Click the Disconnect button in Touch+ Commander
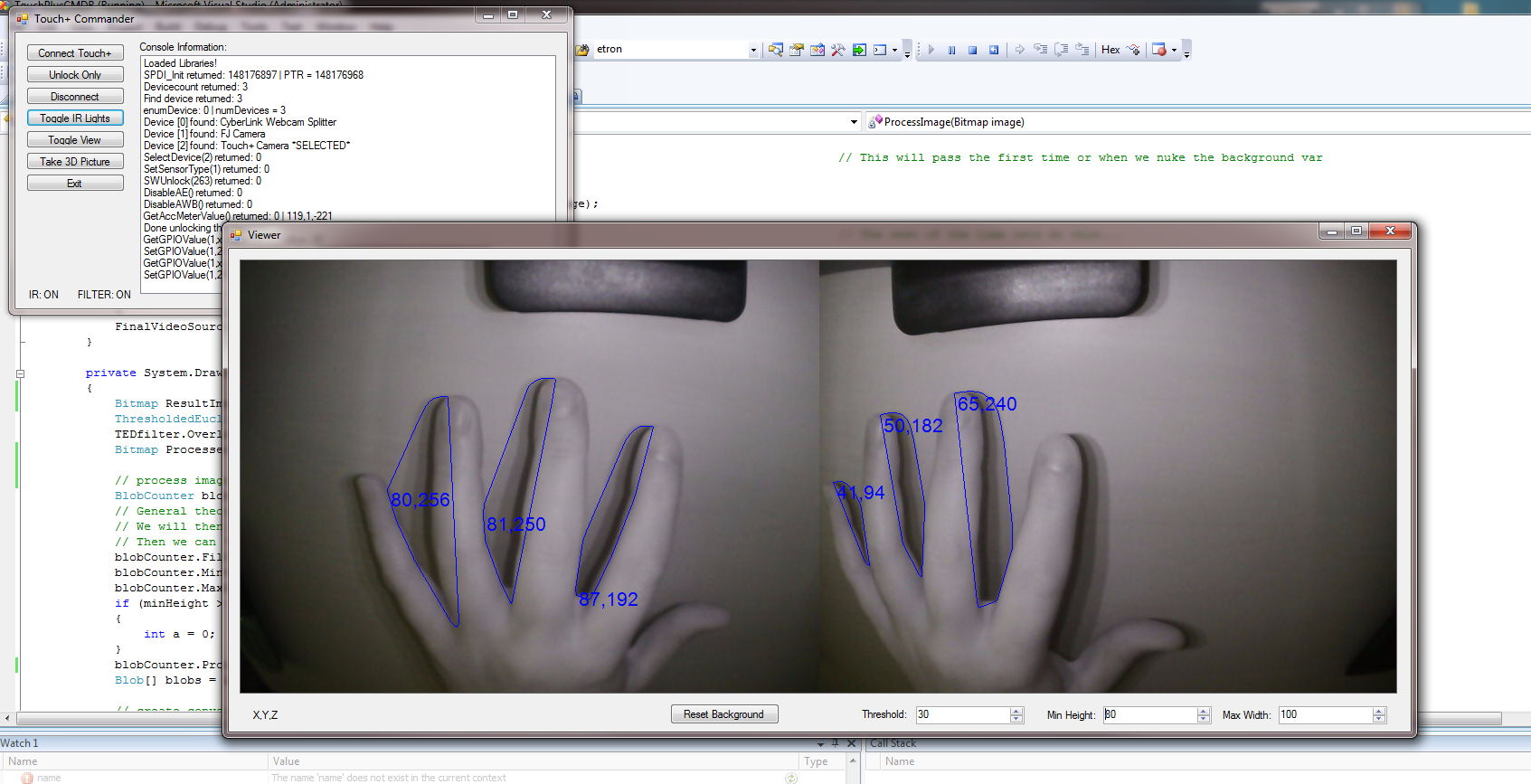This screenshot has height=784, width=1531. (75, 97)
